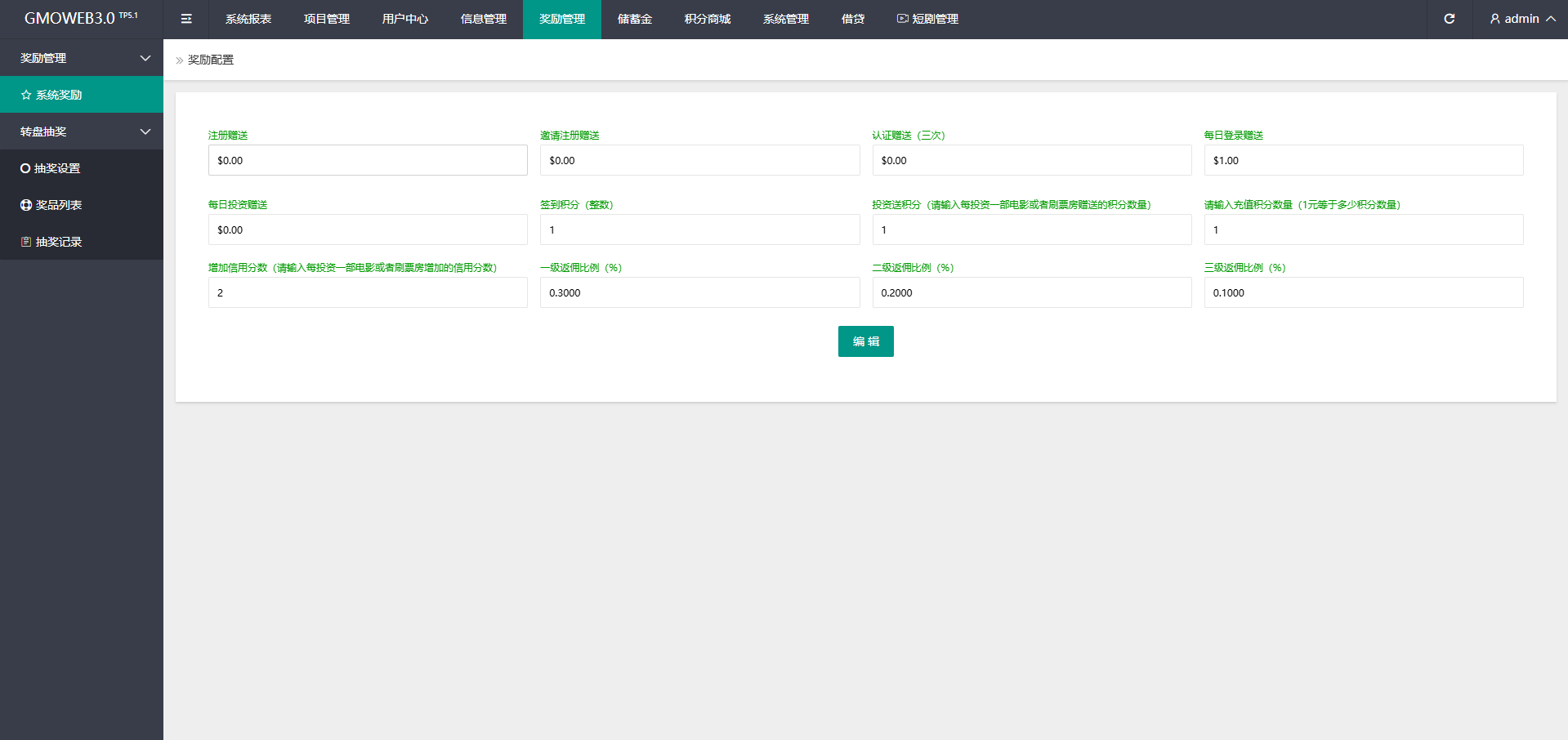The width and height of the screenshot is (1568, 740).
Task: Click the 签到积分 integer input
Action: click(699, 230)
